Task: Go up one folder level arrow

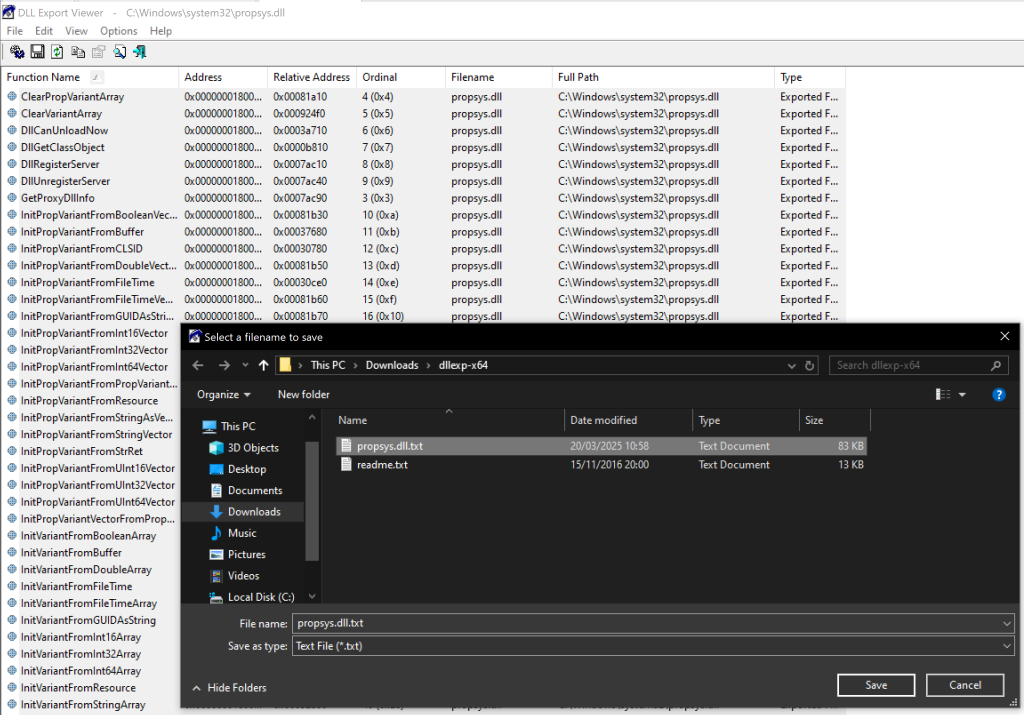Action: (263, 366)
